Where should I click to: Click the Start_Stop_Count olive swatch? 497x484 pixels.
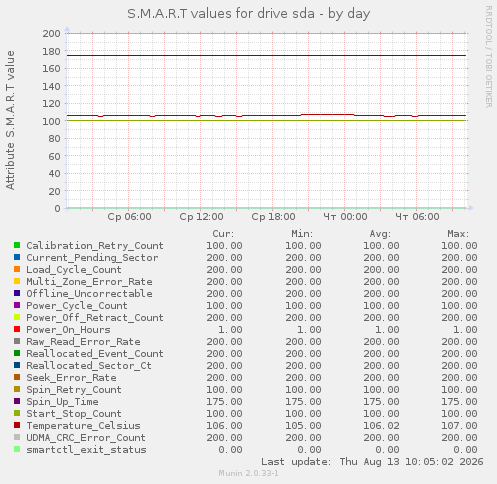click(17, 413)
